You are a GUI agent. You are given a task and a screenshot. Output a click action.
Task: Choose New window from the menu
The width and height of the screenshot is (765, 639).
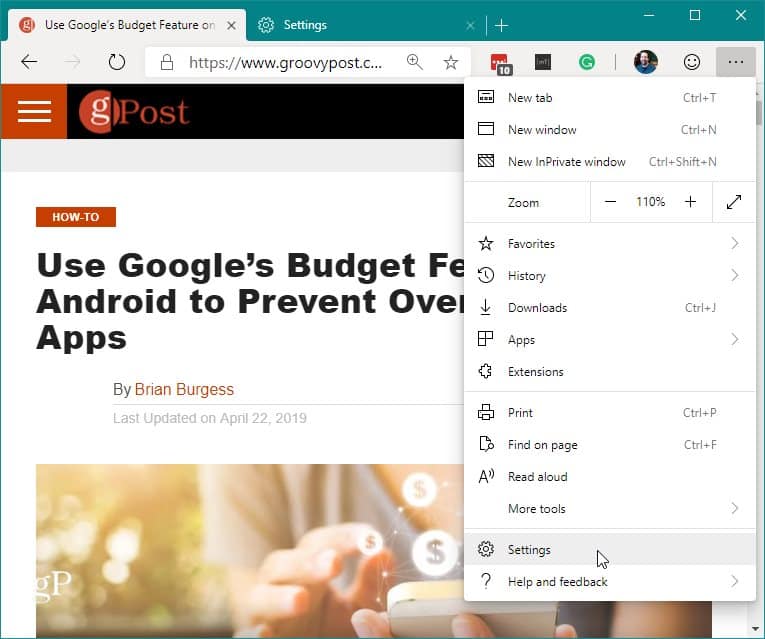[x=610, y=130]
